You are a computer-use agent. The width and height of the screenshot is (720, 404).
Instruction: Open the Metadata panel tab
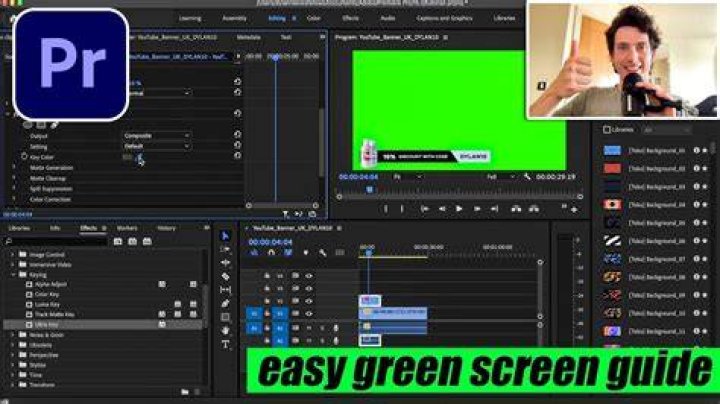[x=248, y=37]
